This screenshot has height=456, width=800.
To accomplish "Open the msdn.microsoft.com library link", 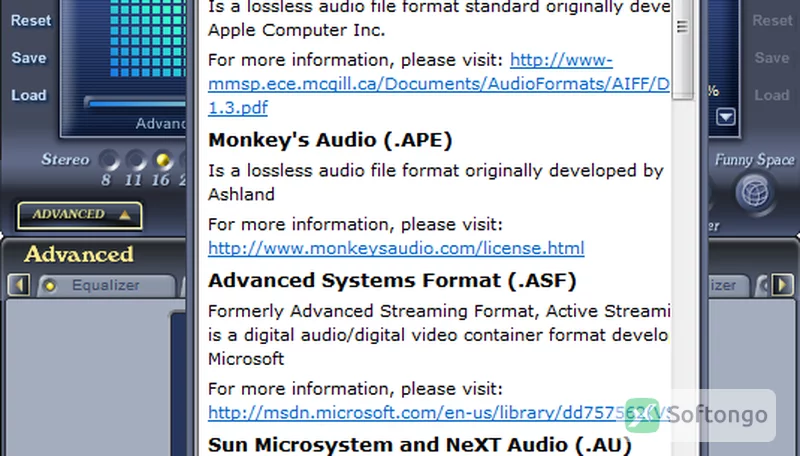I will click(439, 413).
